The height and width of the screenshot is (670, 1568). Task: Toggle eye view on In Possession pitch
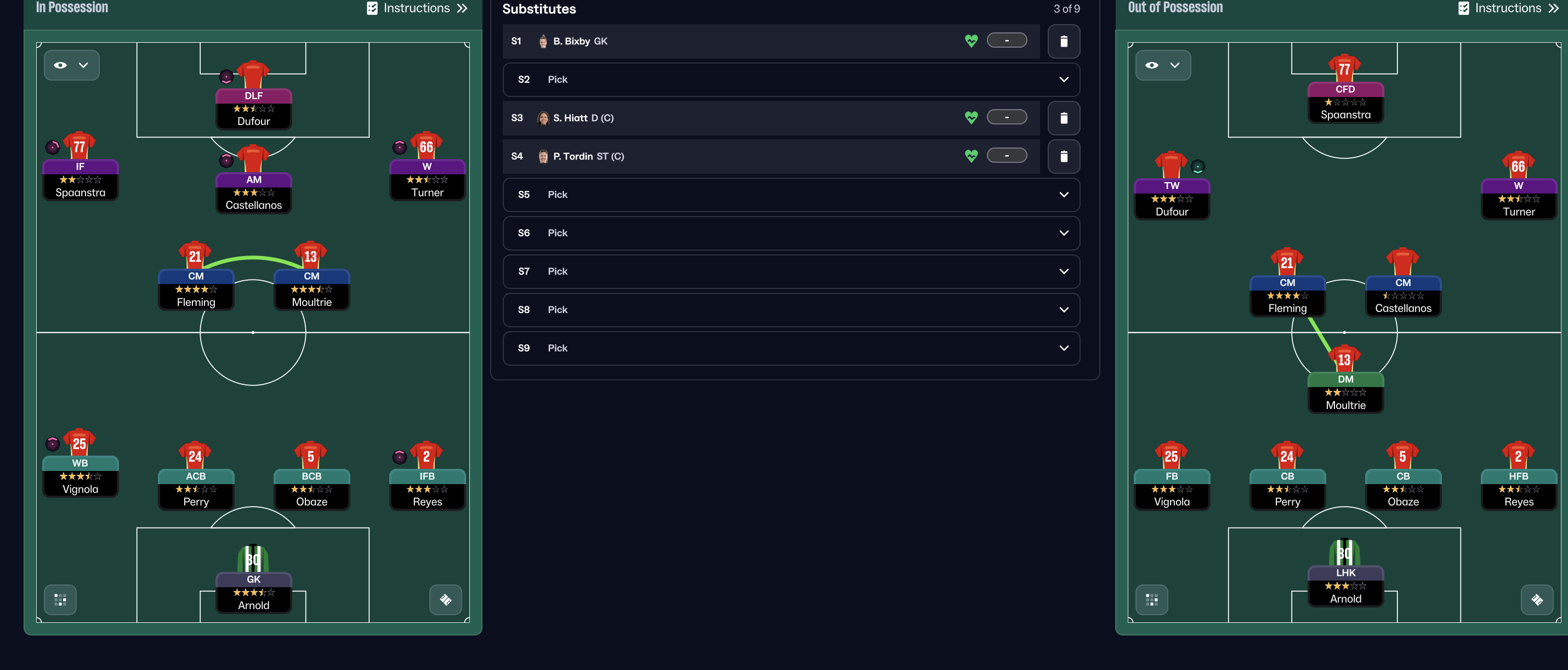pos(71,65)
